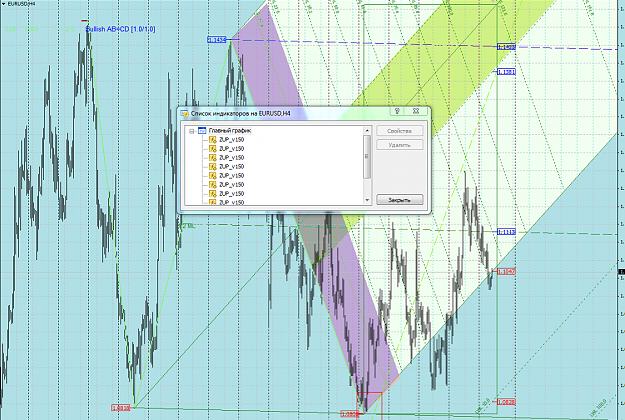Click the help question-mark button in the dialog title bar
Screen dimensions: 625x420
397,111
